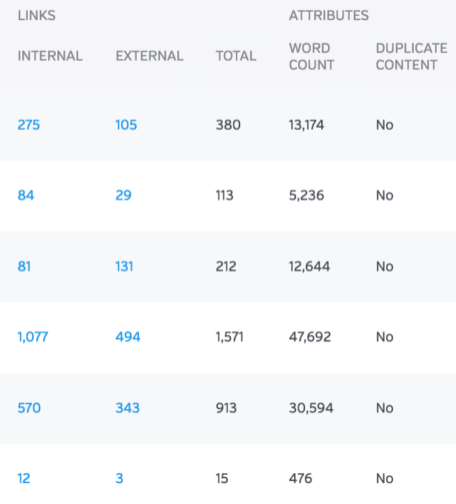Open the 3 external links value
The width and height of the screenshot is (456, 504).
point(119,479)
